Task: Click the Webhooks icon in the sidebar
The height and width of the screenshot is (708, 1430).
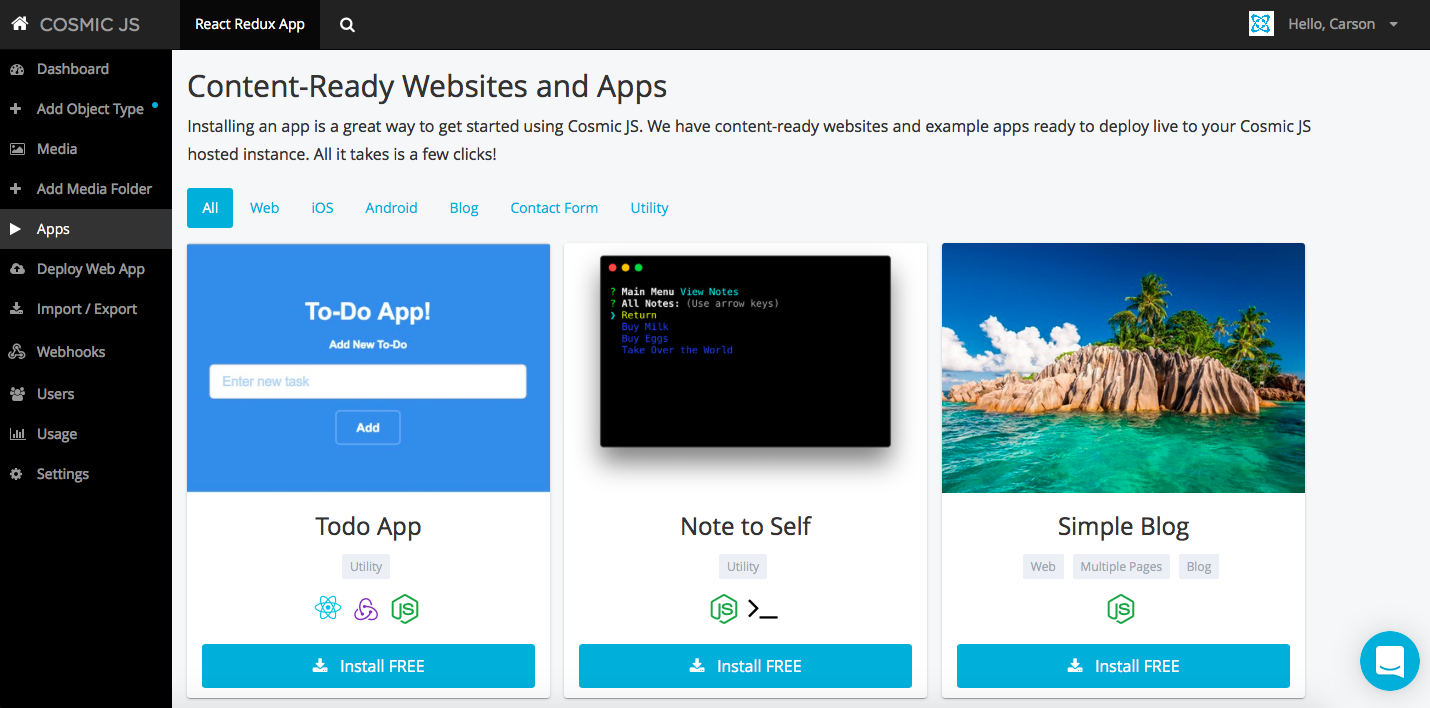Action: coord(17,352)
